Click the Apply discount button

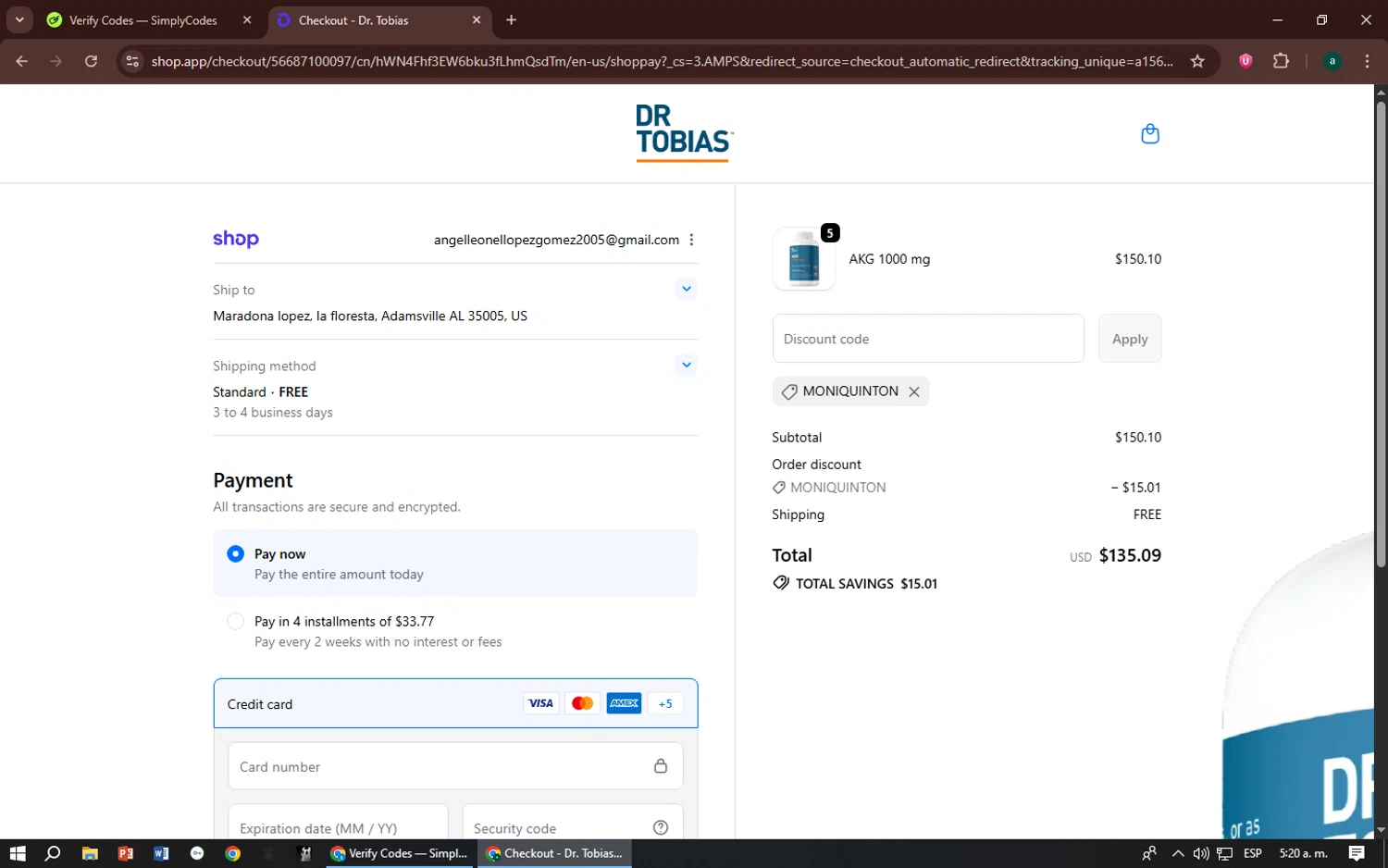1130,339
